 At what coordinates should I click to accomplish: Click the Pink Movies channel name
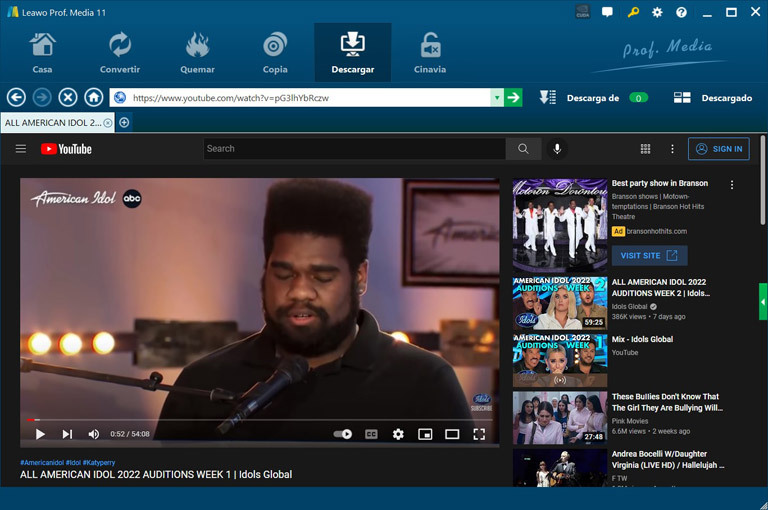630,421
